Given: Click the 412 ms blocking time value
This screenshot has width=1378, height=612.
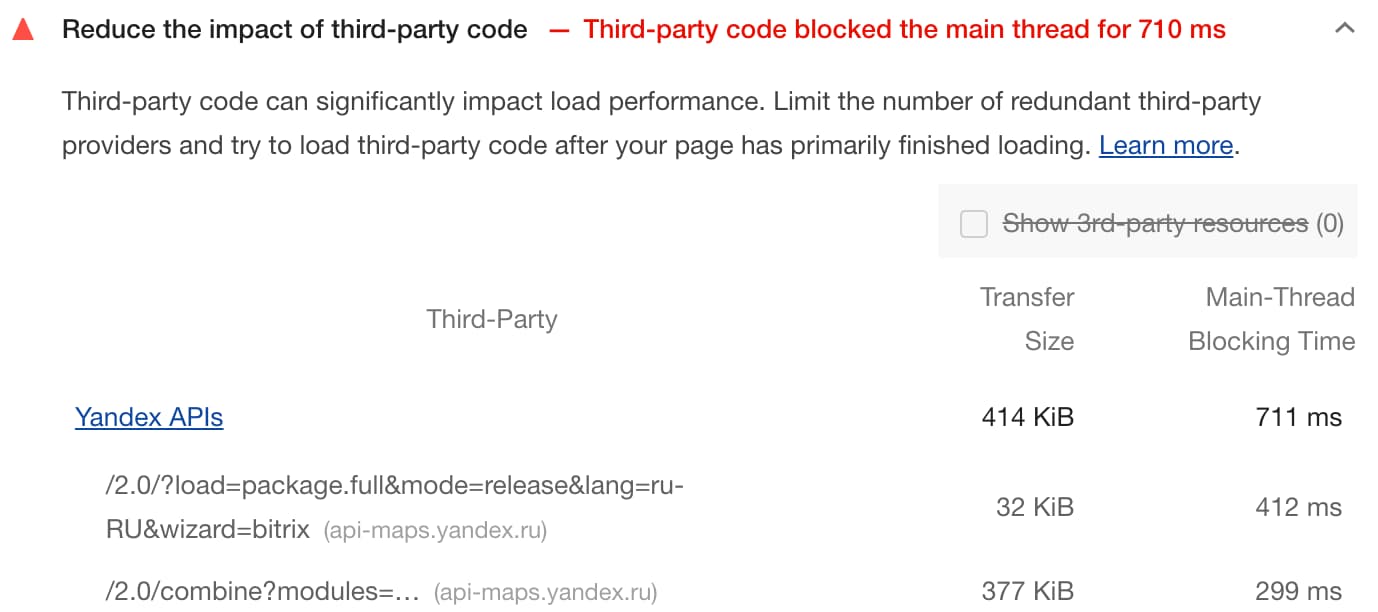Looking at the screenshot, I should [x=1298, y=507].
